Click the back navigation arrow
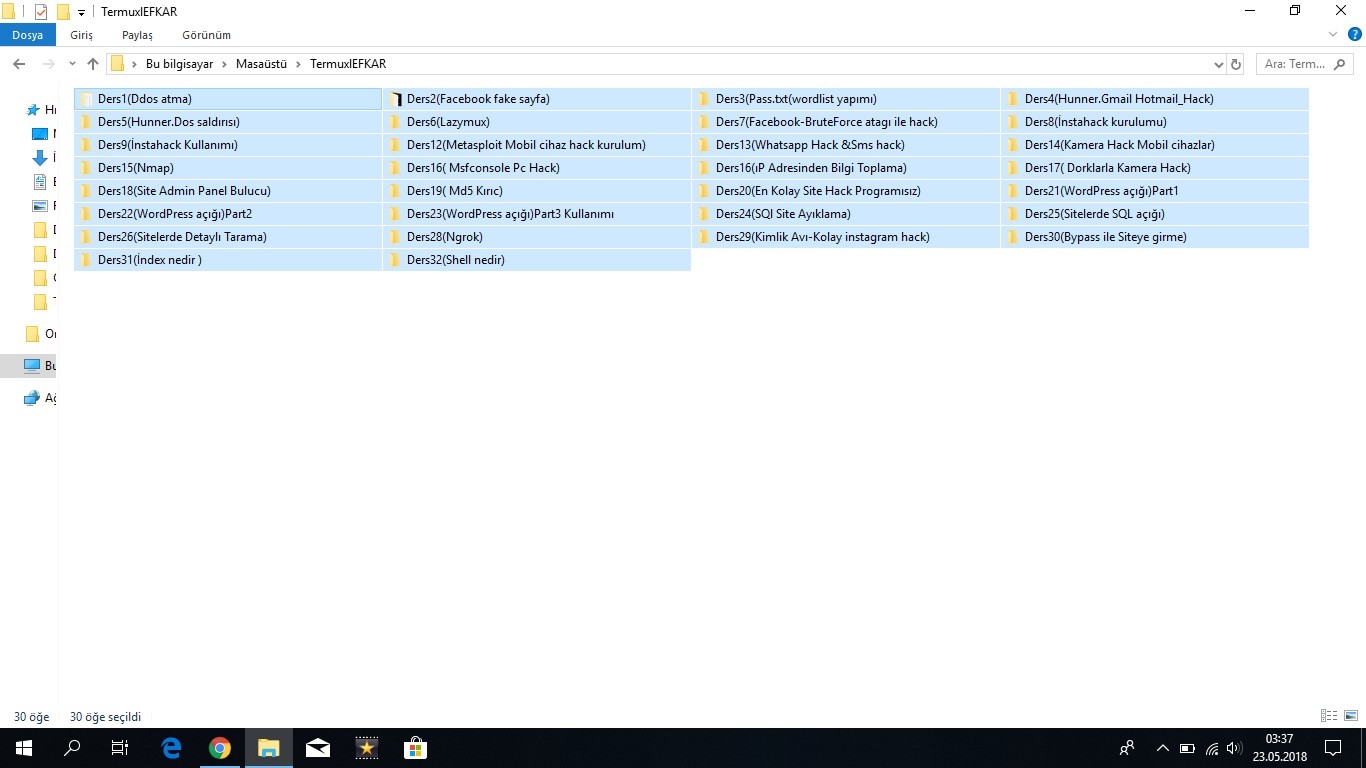Image resolution: width=1366 pixels, height=768 pixels. pos(19,64)
